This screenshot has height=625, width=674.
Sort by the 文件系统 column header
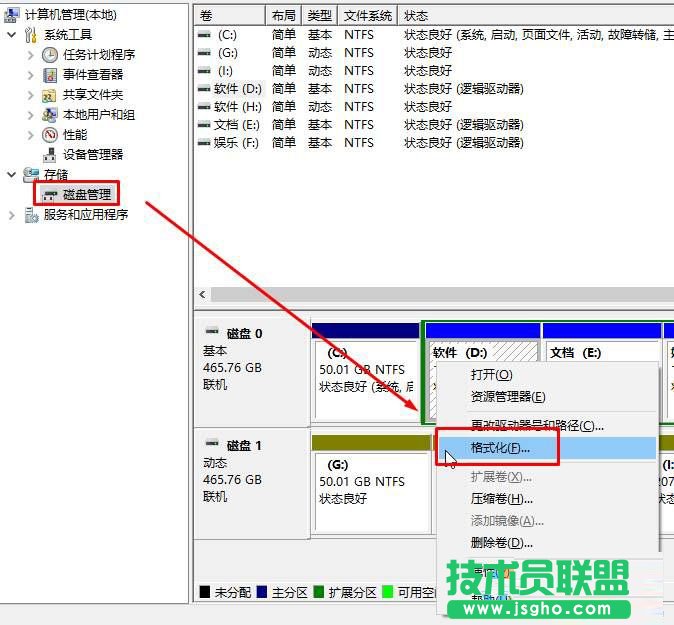pos(368,16)
